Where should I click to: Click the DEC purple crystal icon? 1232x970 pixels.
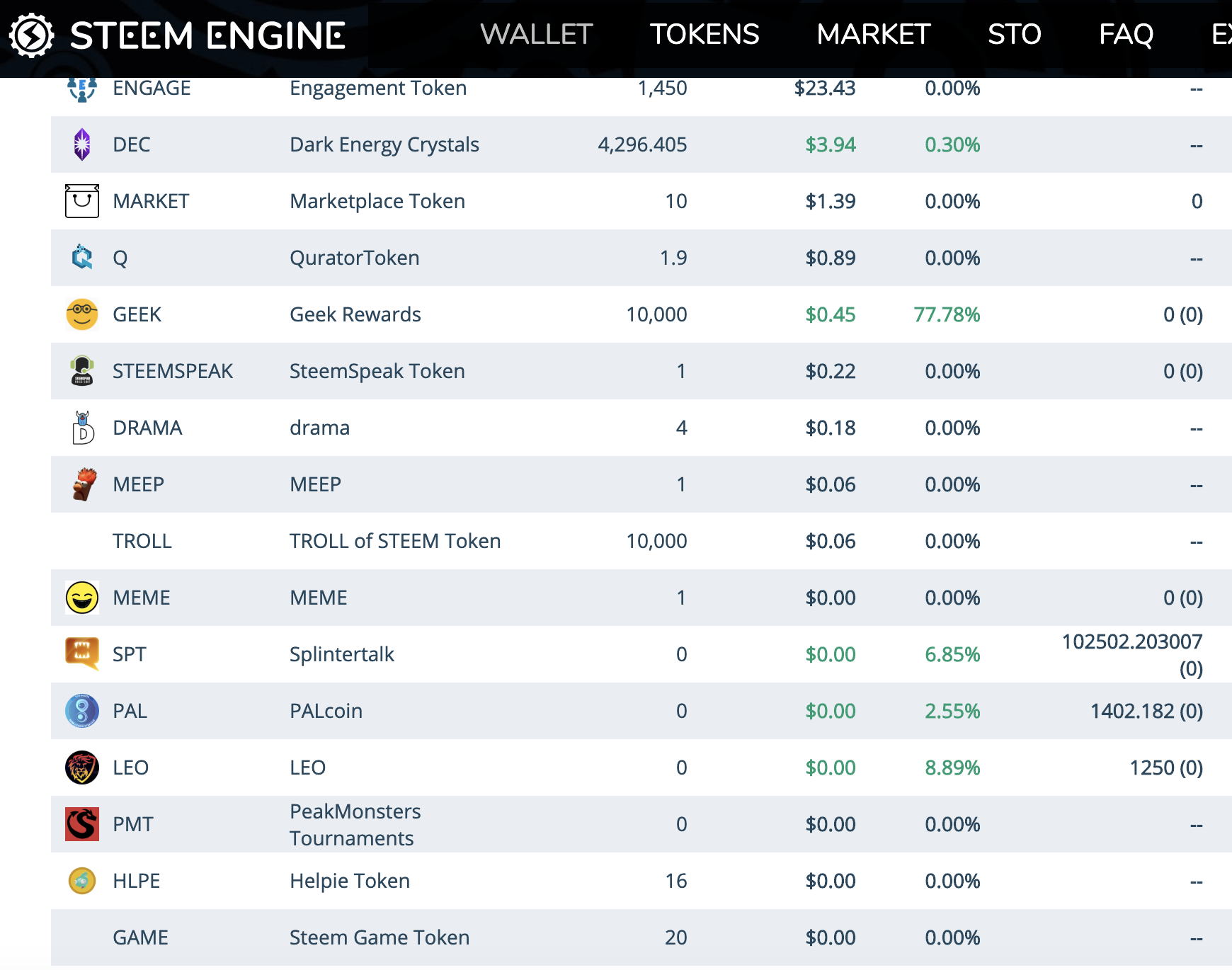pos(82,144)
